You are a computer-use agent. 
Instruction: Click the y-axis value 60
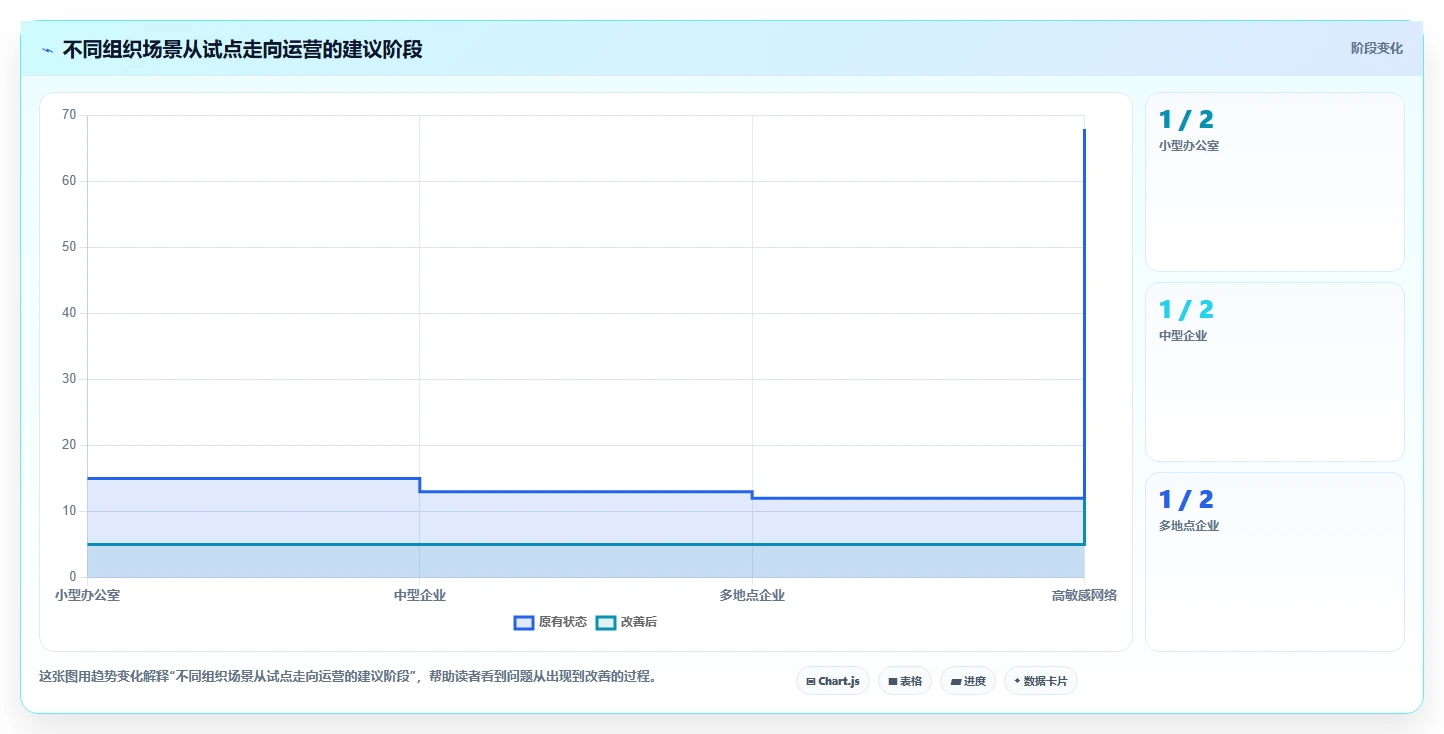69,181
